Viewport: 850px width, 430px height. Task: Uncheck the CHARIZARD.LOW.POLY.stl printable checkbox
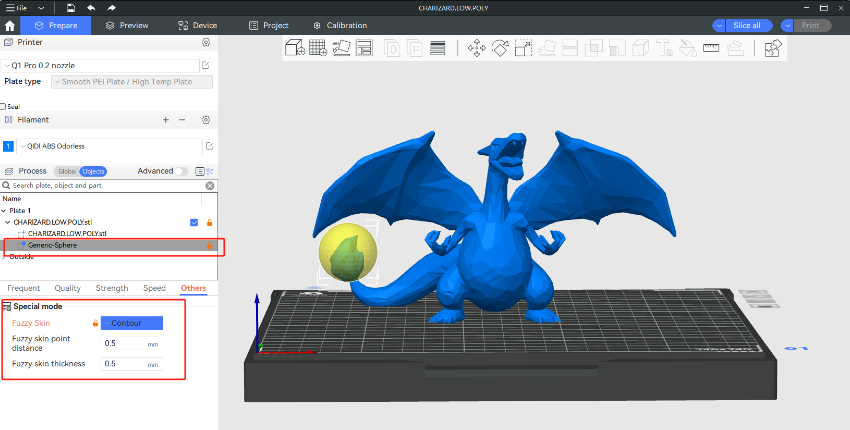pos(194,221)
